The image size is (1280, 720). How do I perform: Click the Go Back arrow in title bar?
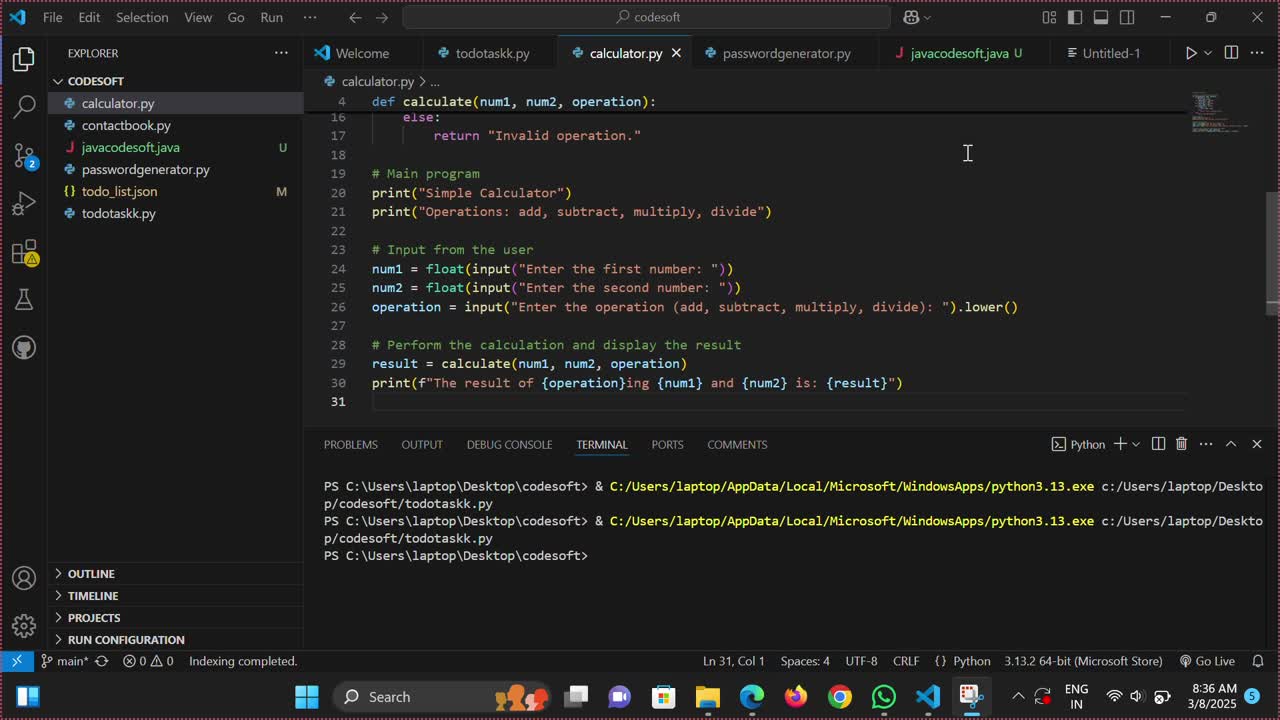pyautogui.click(x=355, y=17)
